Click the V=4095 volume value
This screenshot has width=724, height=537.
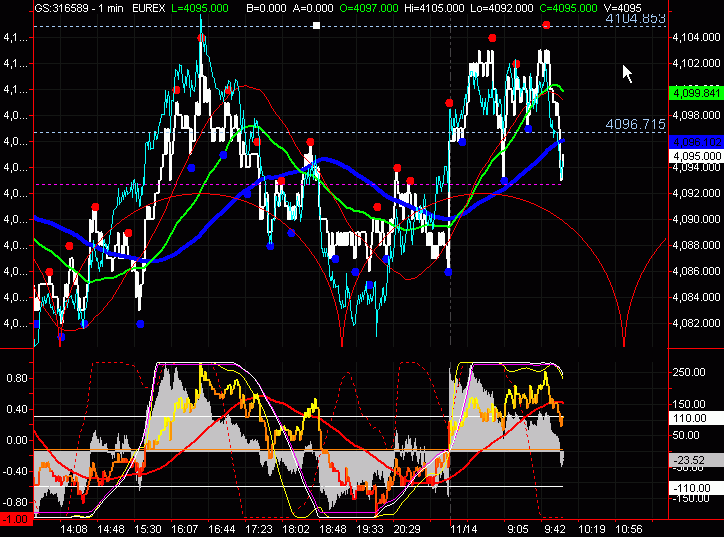pos(622,8)
